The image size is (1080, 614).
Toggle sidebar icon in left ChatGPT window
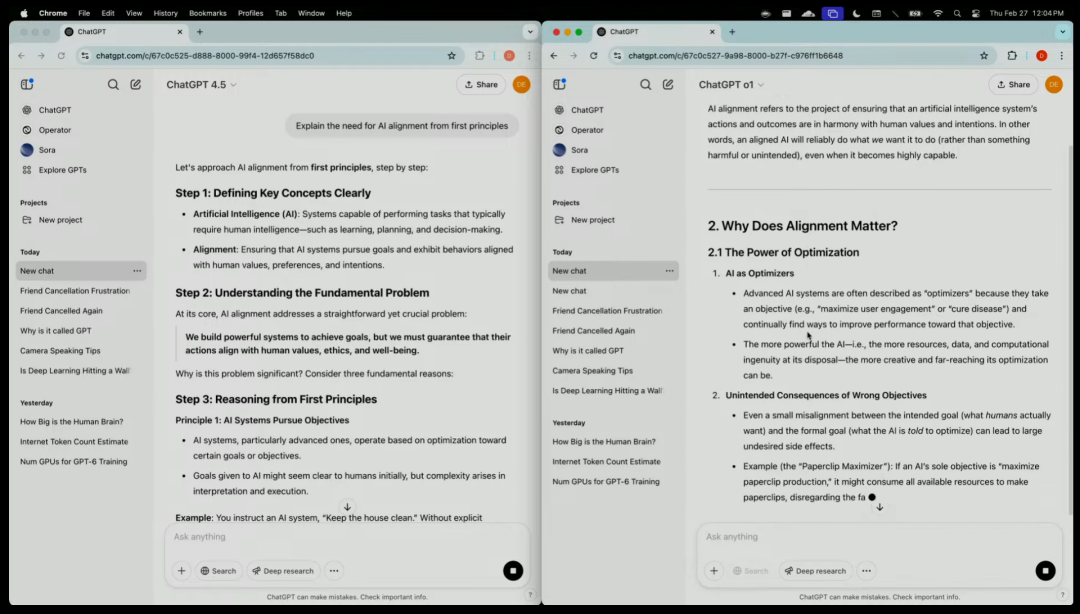(27, 84)
